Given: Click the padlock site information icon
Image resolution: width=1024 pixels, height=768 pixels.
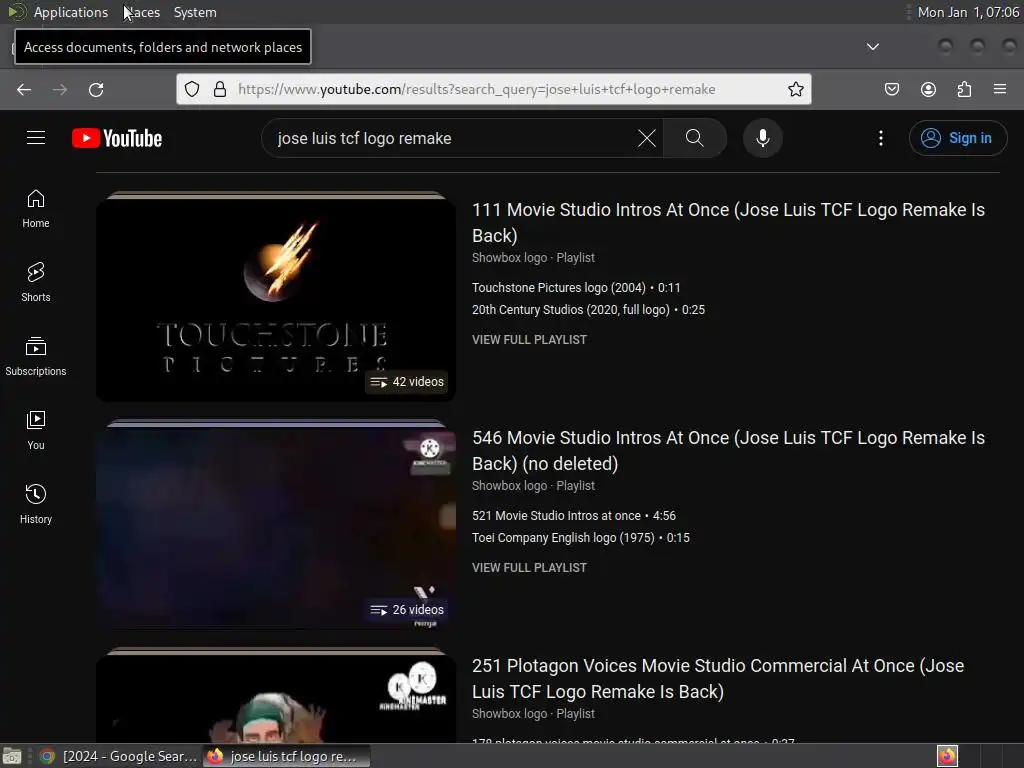Looking at the screenshot, I should pos(220,89).
